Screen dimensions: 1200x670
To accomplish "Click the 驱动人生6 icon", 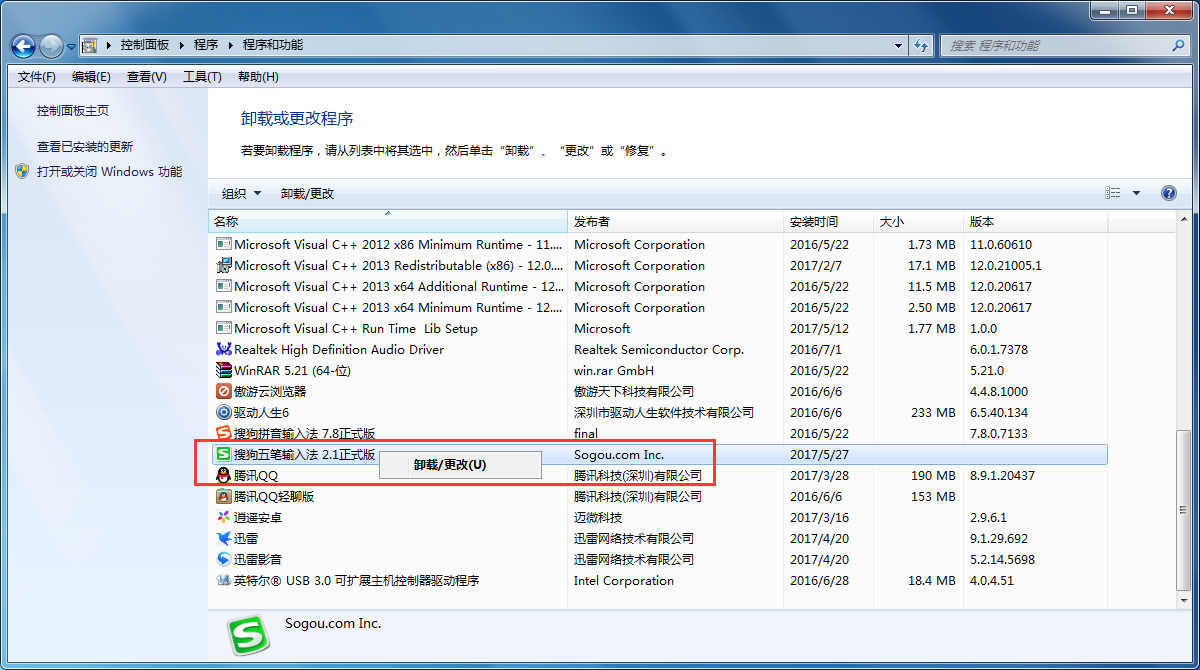I will pos(224,412).
